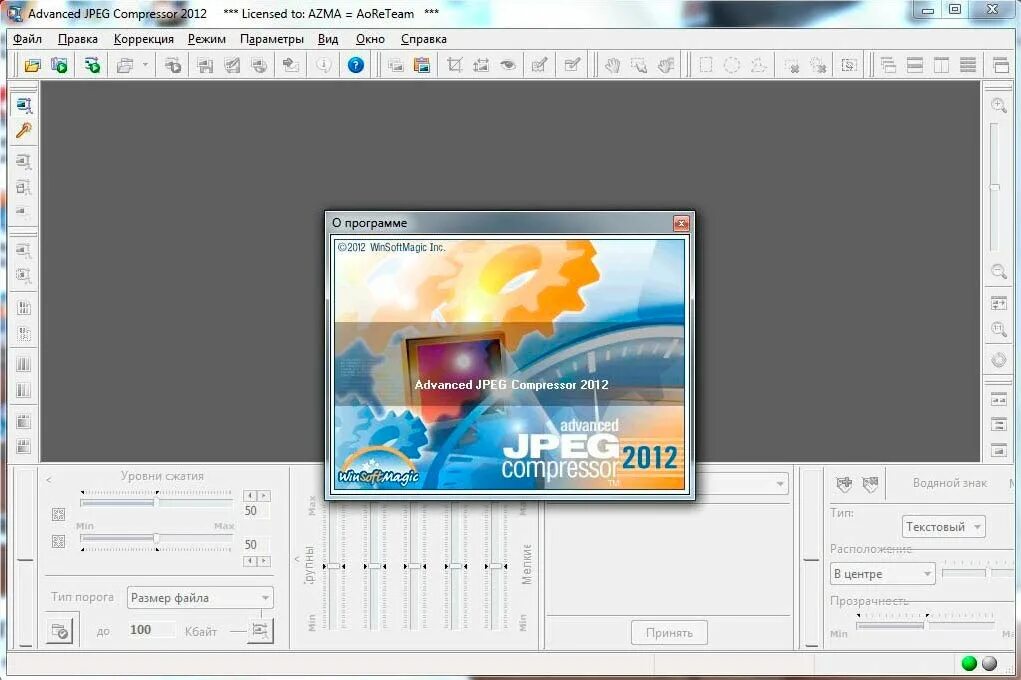Open the Файл menu
Screen dimensions: 1021x680
[27, 39]
